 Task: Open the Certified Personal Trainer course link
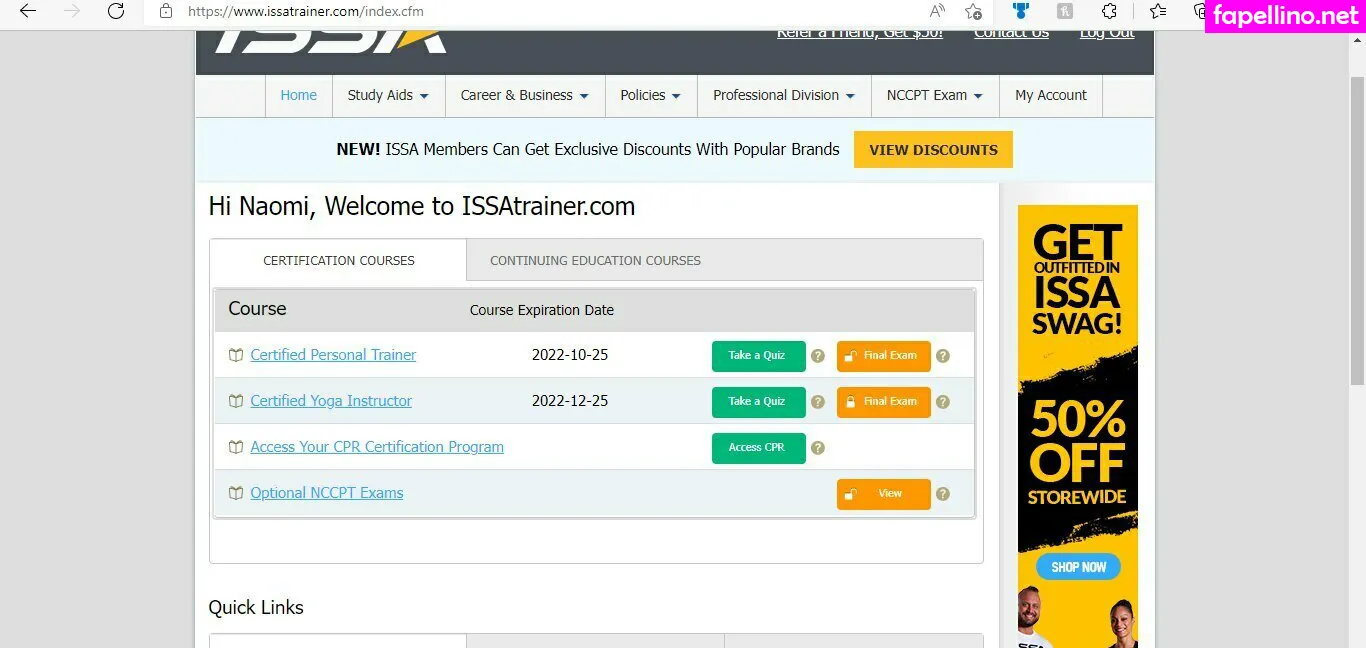coord(333,355)
